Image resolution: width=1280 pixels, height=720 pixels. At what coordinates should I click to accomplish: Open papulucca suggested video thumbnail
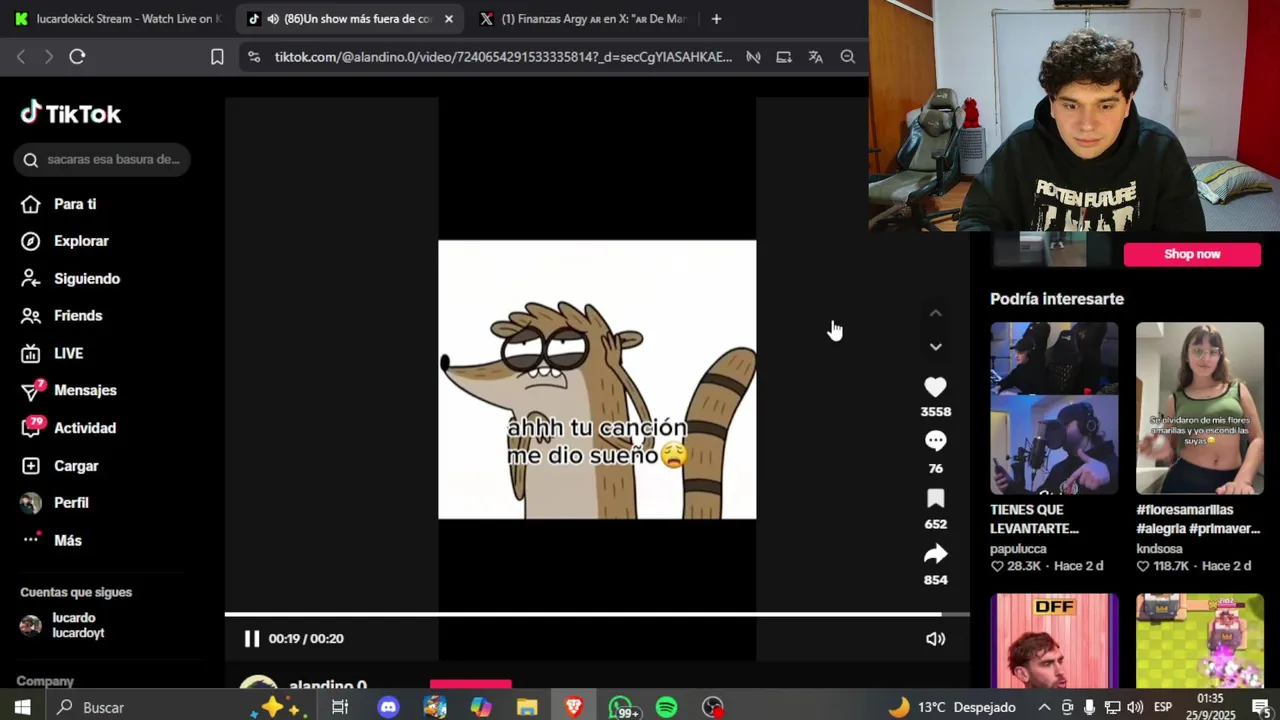point(1054,408)
